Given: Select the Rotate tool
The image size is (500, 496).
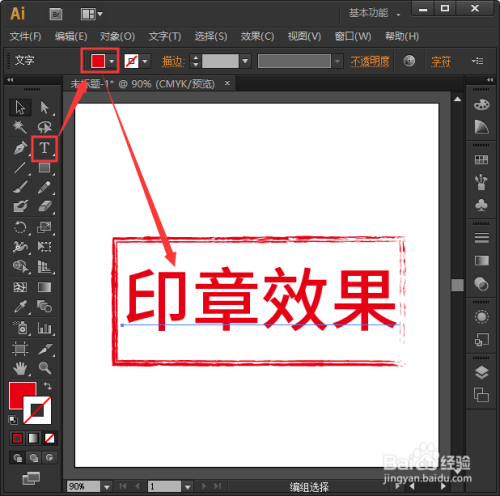Looking at the screenshot, I should [20, 228].
